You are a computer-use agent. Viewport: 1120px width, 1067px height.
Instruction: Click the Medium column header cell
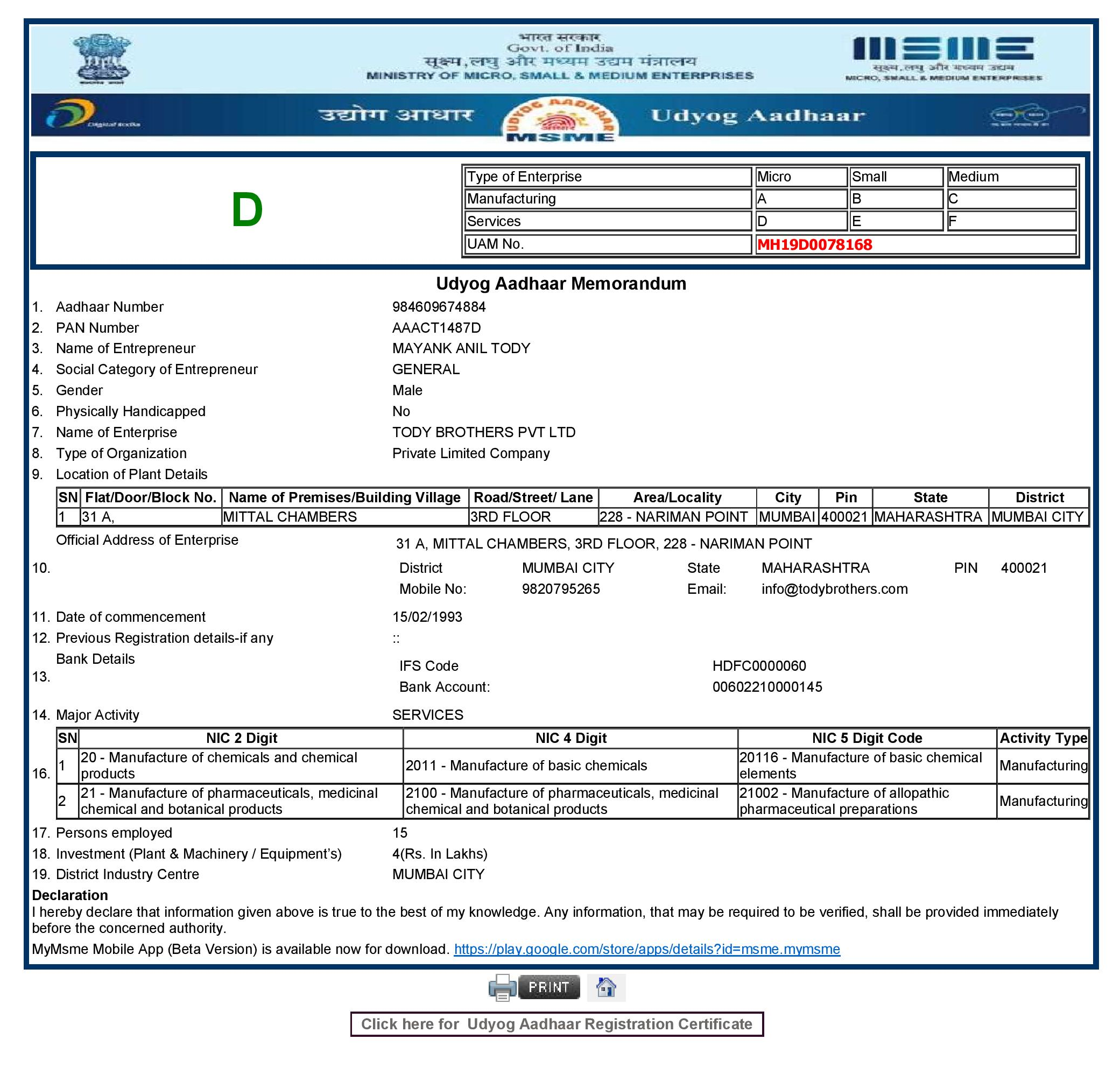click(x=1011, y=177)
